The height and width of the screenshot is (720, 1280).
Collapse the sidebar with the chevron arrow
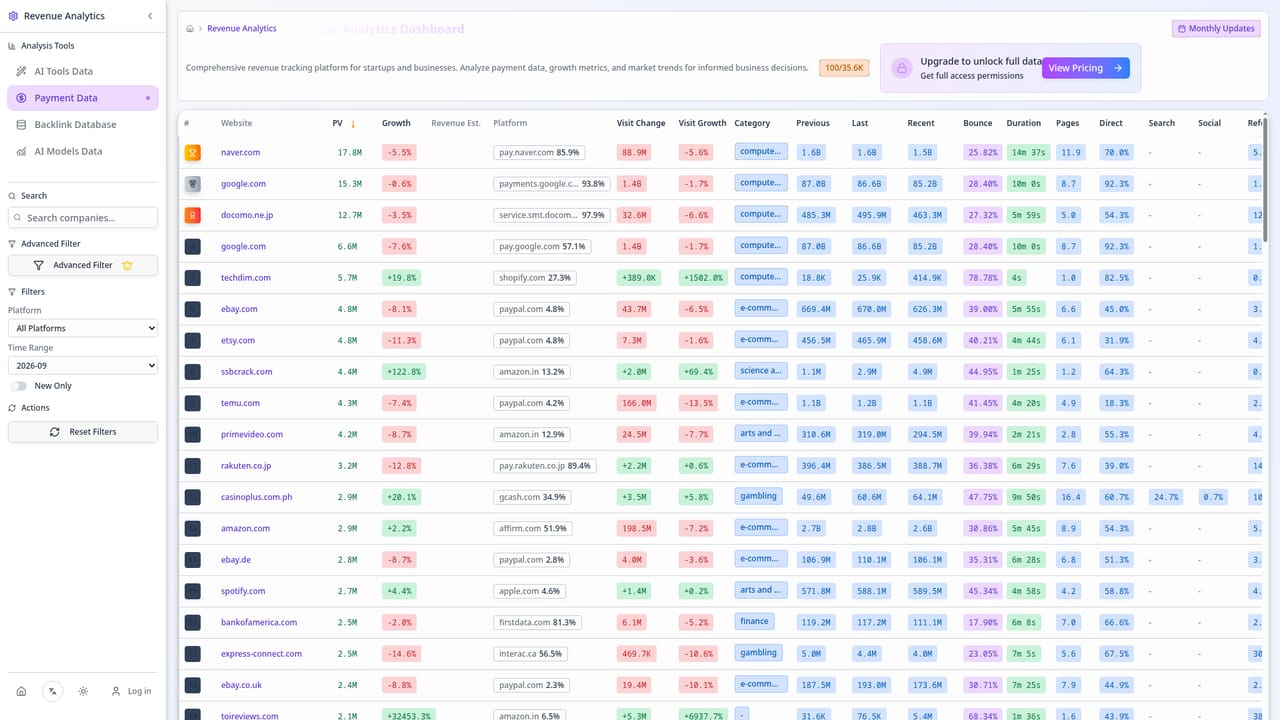pyautogui.click(x=150, y=16)
